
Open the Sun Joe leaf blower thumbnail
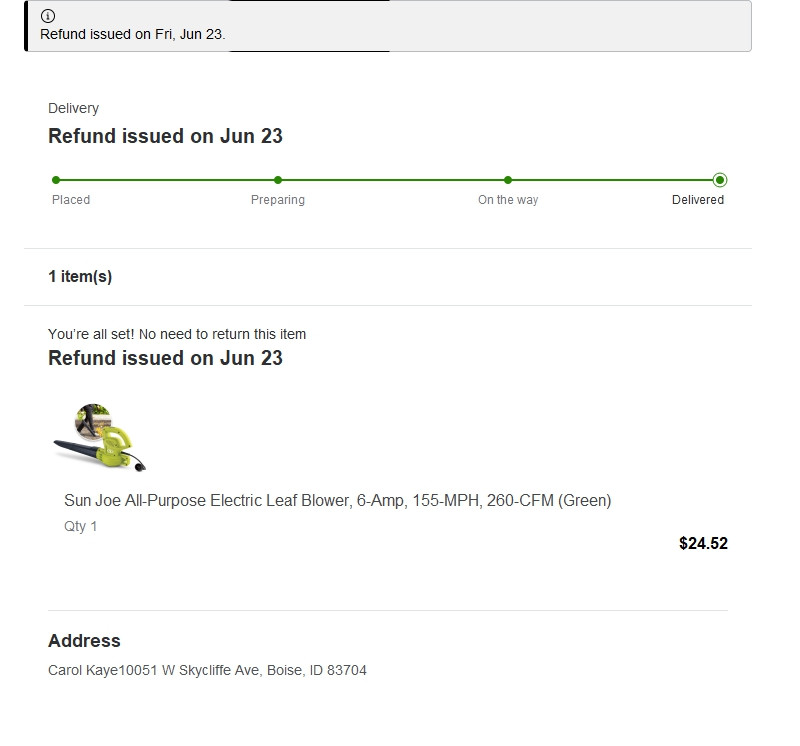tap(100, 438)
